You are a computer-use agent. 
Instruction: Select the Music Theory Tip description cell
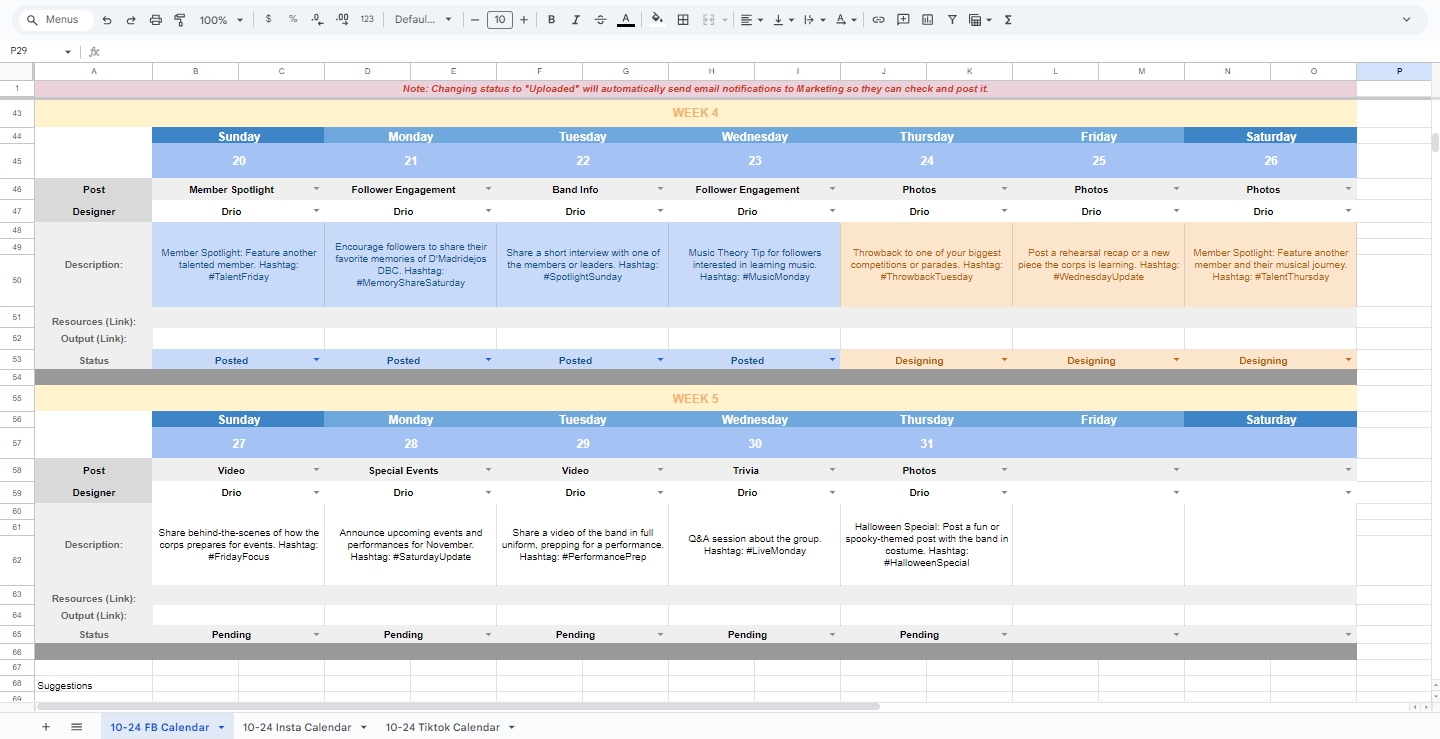[x=754, y=264]
